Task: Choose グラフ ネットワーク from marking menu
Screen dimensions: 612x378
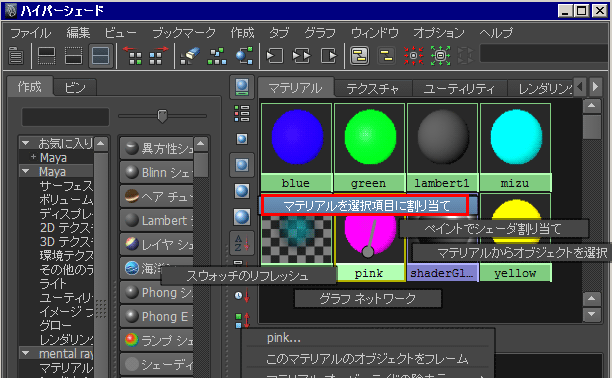Action: tap(368, 299)
